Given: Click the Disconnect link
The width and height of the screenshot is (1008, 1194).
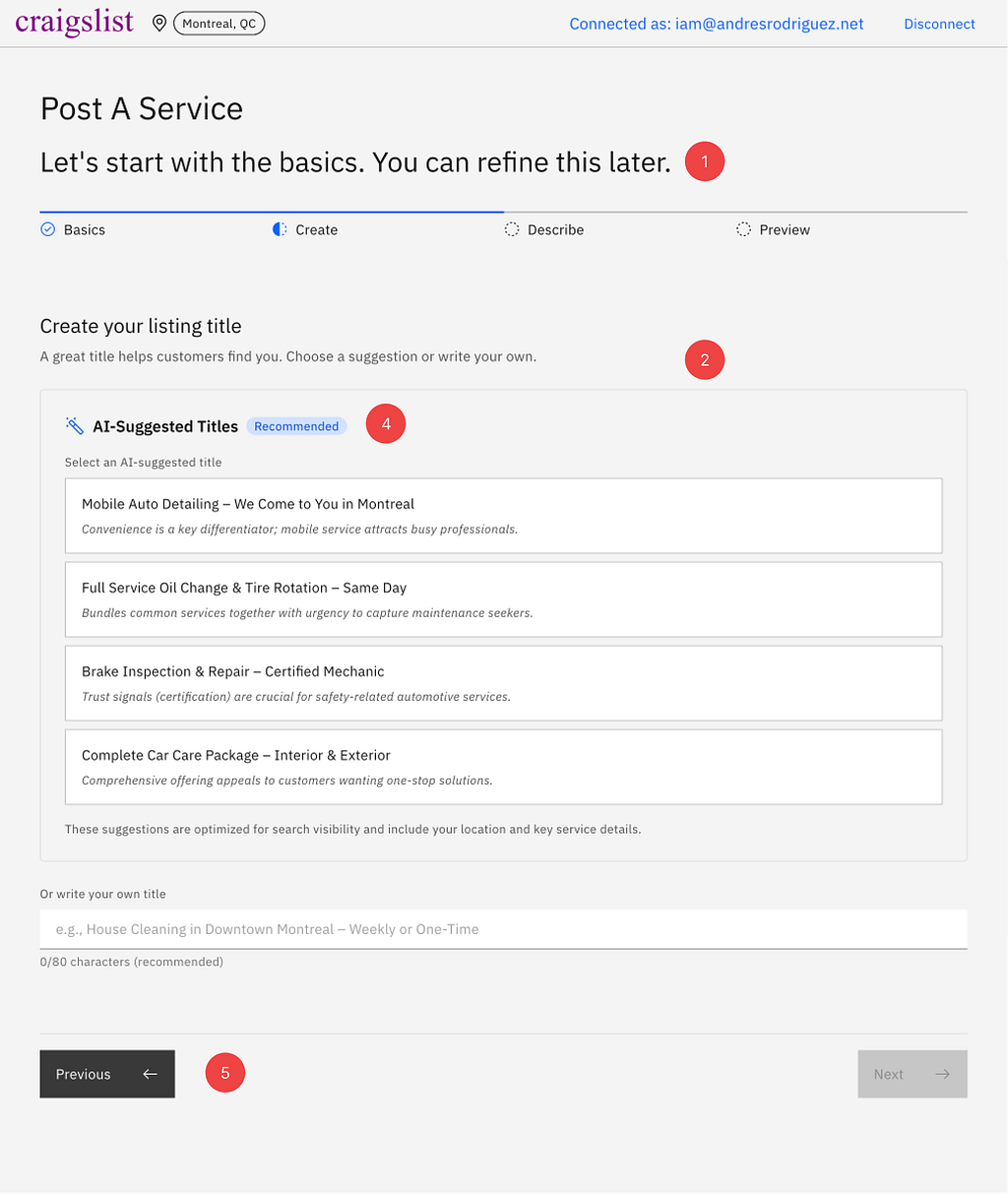Looking at the screenshot, I should click(939, 24).
